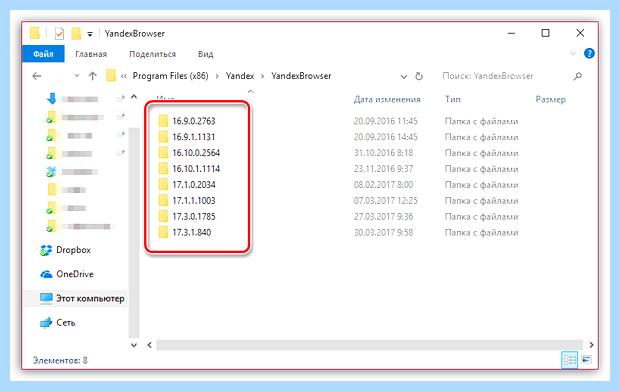This screenshot has height=391, width=620.
Task: Click the Back navigation arrow
Action: point(37,76)
